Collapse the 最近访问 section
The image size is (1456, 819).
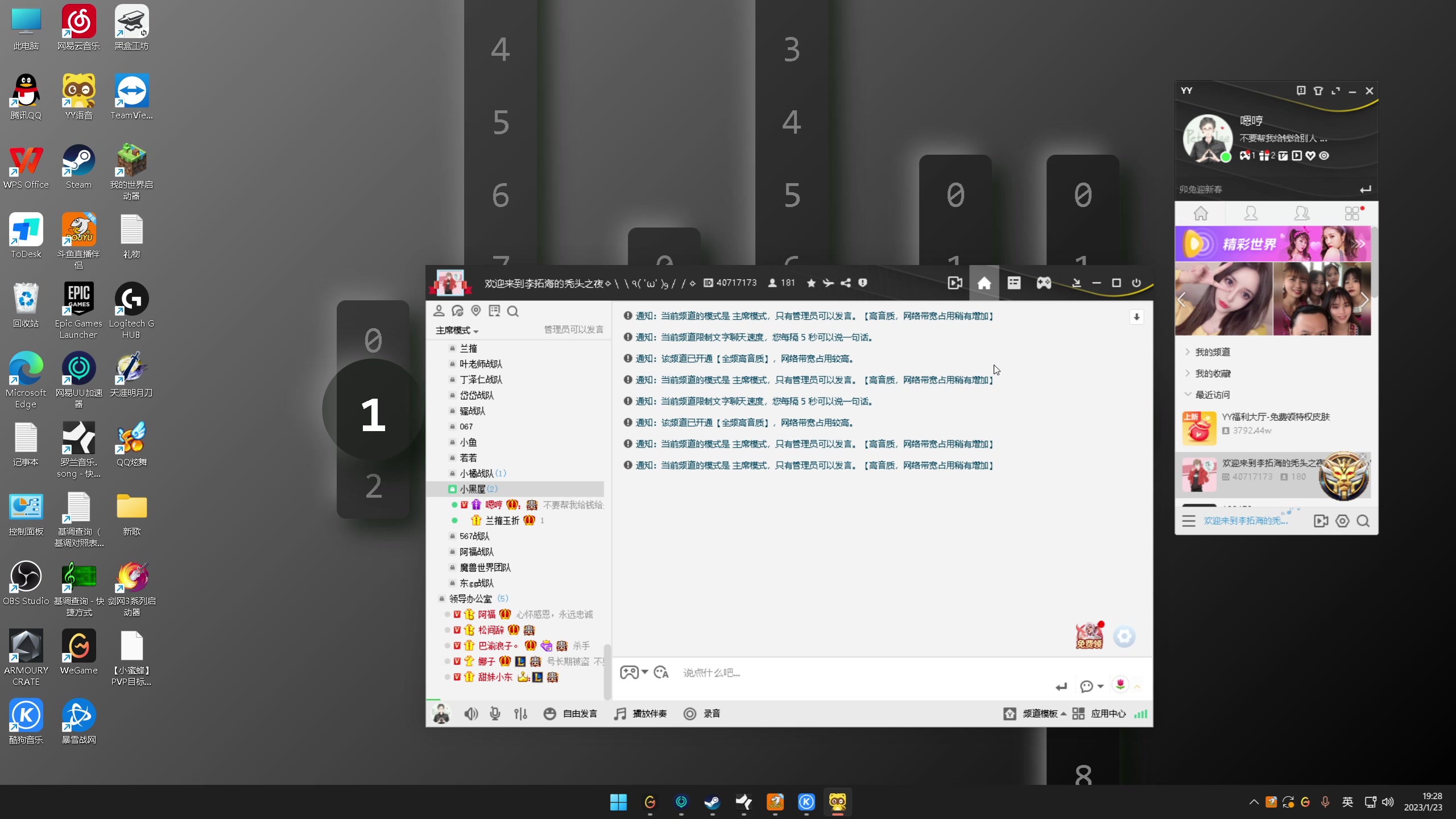pos(1212,395)
